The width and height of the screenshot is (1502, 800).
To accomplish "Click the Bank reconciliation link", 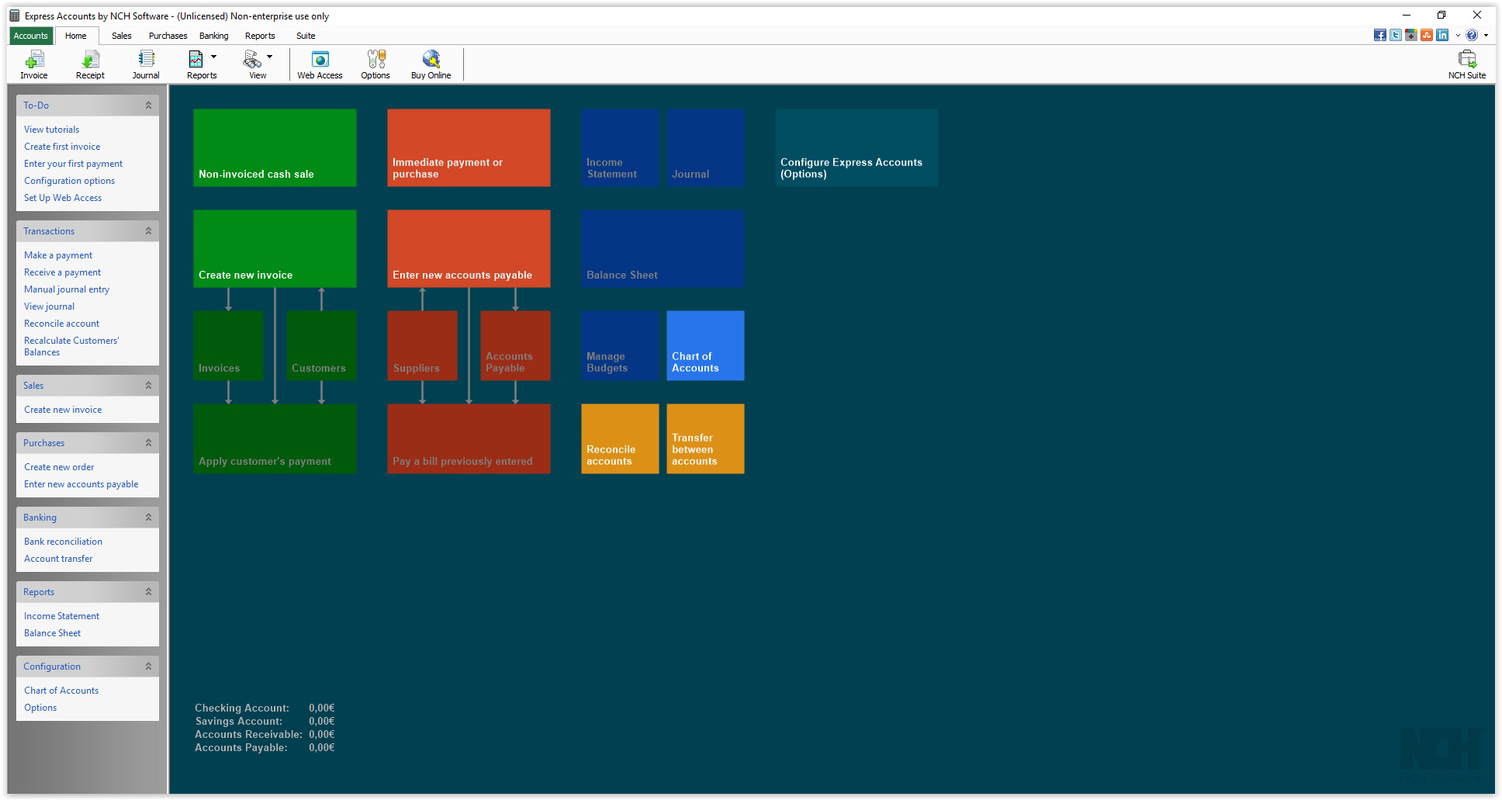I will (63, 542).
